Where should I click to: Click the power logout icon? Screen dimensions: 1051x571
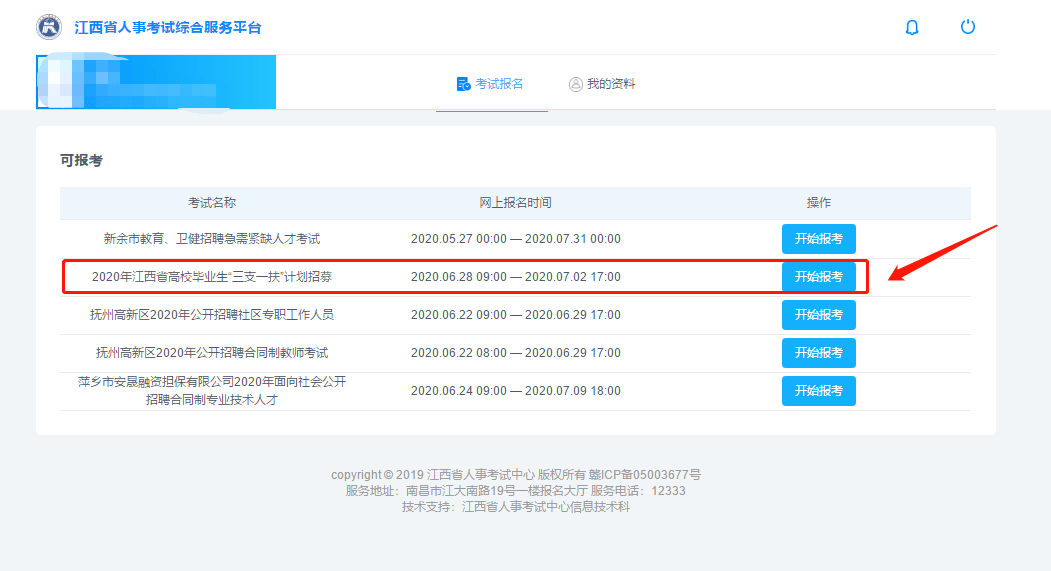tap(967, 27)
